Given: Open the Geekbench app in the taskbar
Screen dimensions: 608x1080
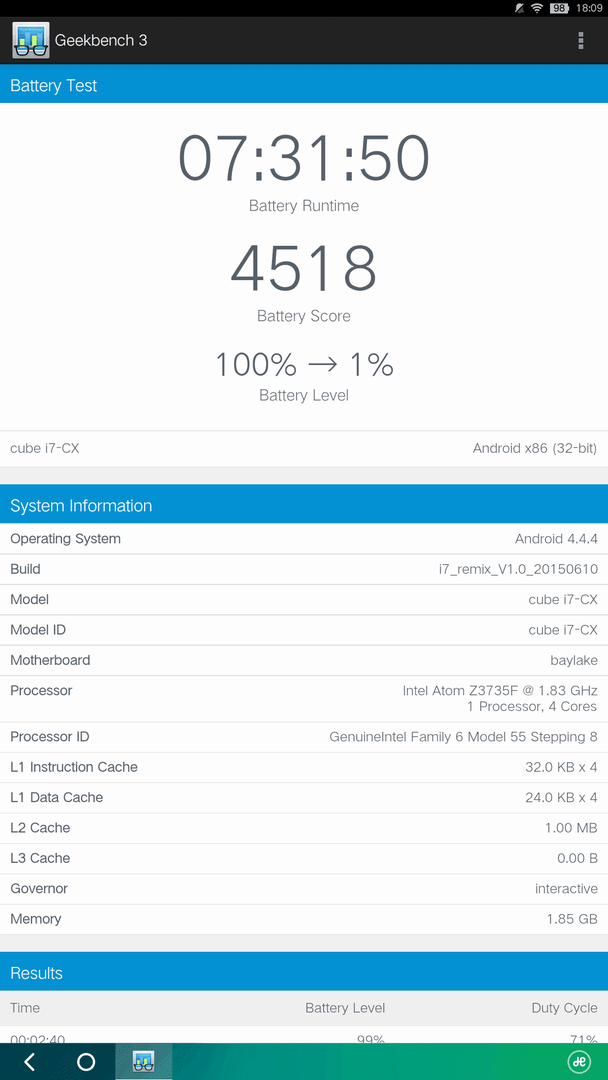Looking at the screenshot, I should 143,1061.
